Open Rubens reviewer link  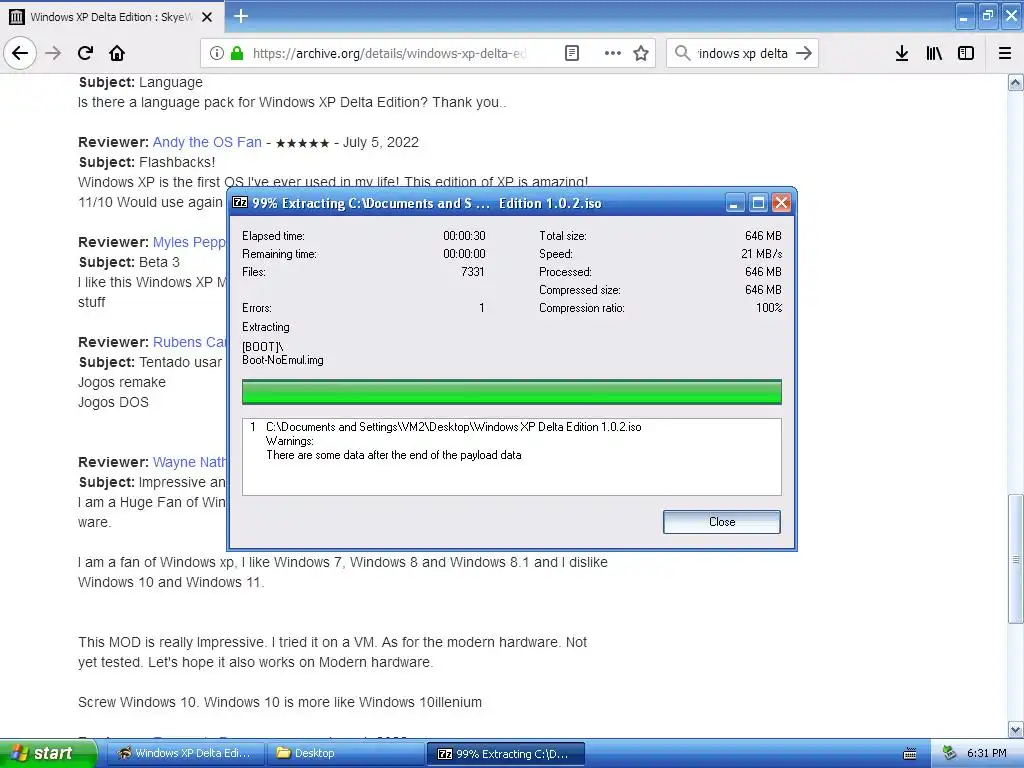click(189, 342)
